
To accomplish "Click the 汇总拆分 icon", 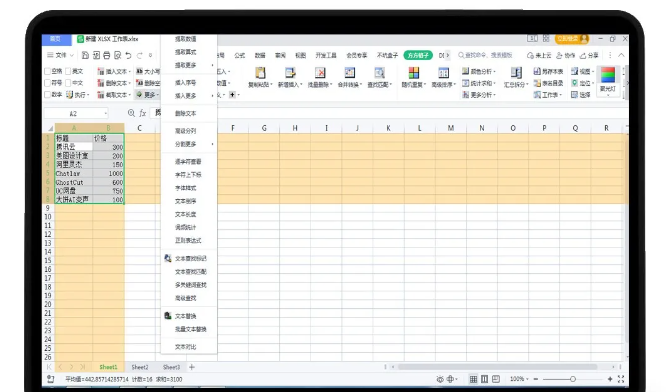I will pyautogui.click(x=516, y=73).
